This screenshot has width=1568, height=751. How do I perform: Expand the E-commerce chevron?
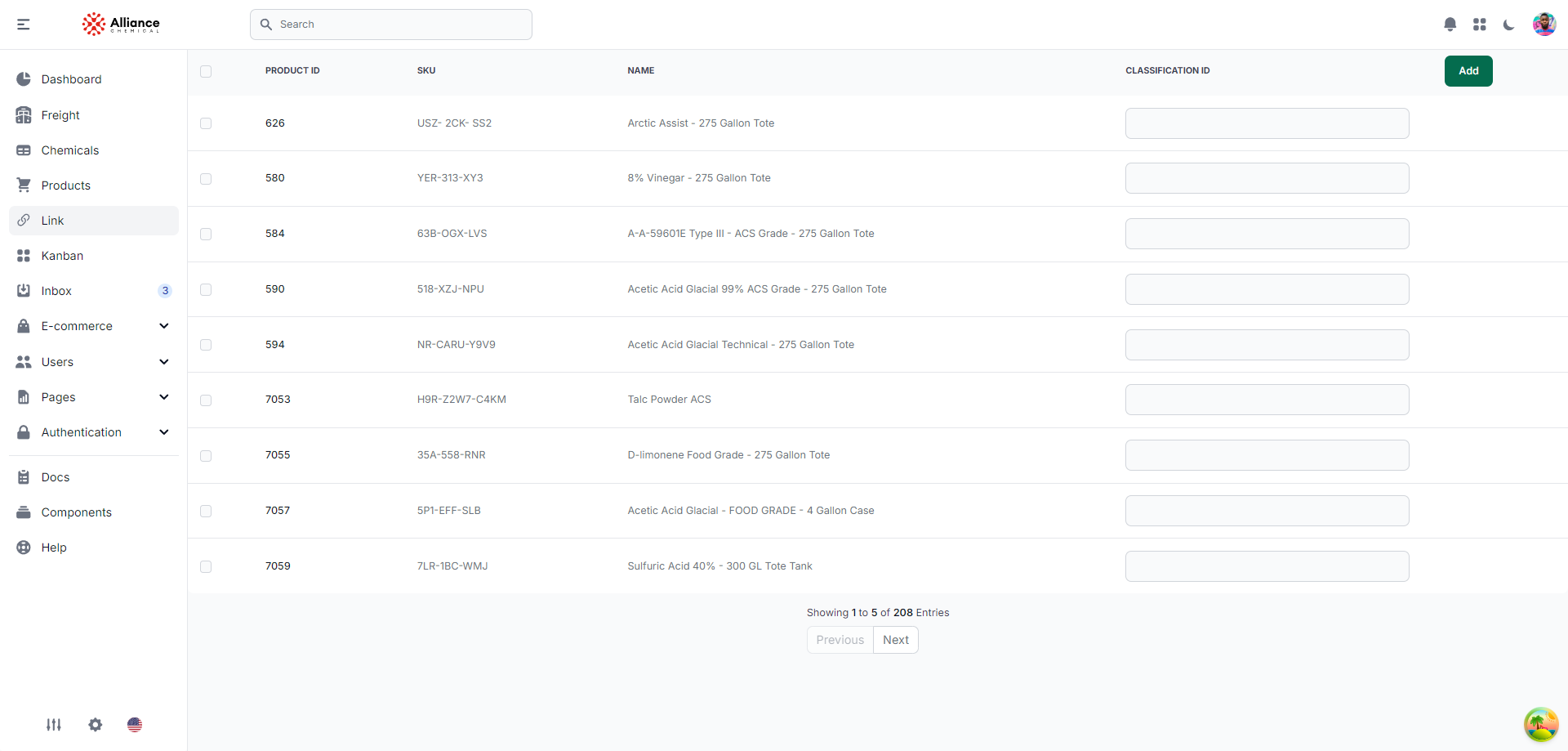(x=164, y=326)
